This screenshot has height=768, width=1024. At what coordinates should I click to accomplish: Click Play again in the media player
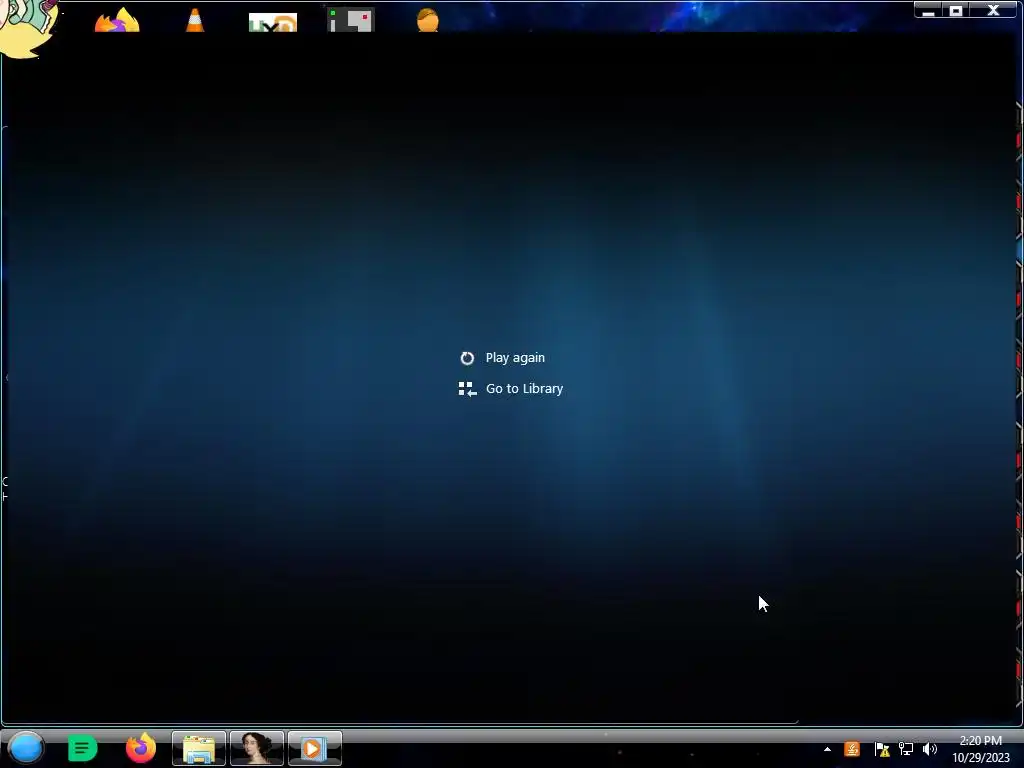[515, 358]
